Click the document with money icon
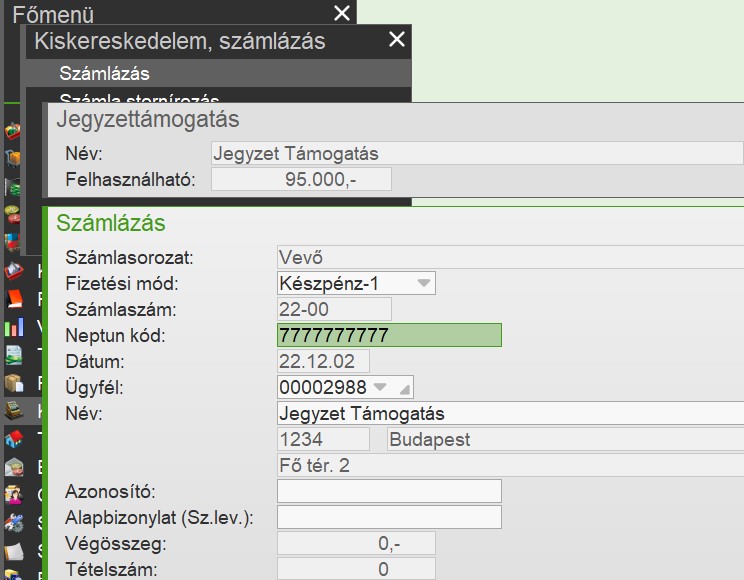The image size is (744, 580). [14, 355]
